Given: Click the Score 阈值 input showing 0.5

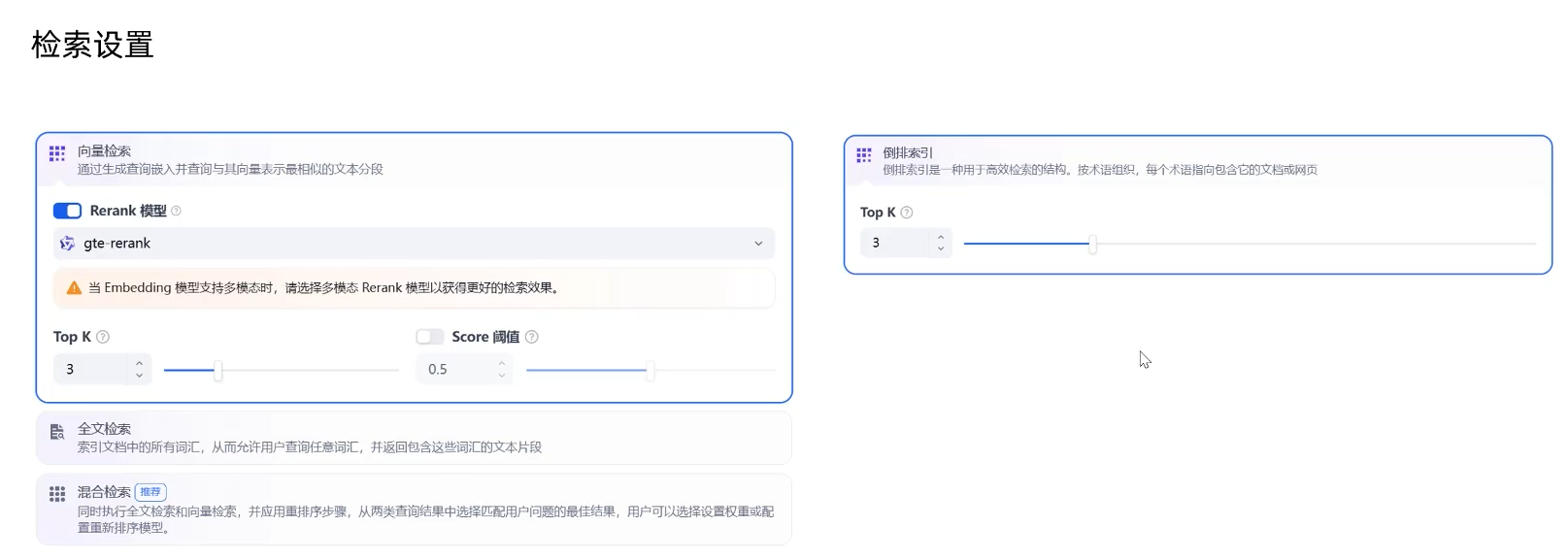Looking at the screenshot, I should [454, 369].
